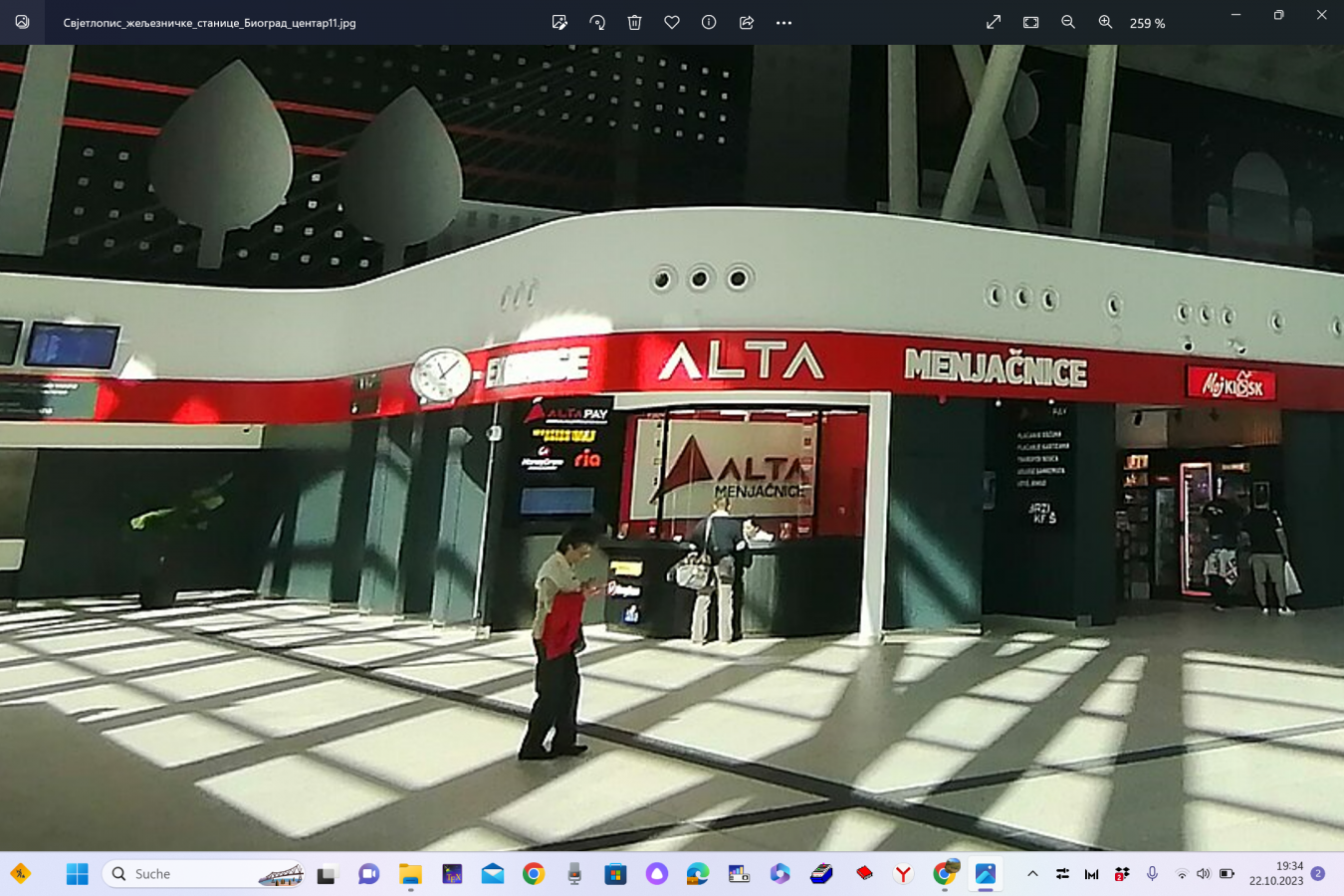Click the displayed station photo
This screenshot has width=1344, height=896.
coord(672,448)
